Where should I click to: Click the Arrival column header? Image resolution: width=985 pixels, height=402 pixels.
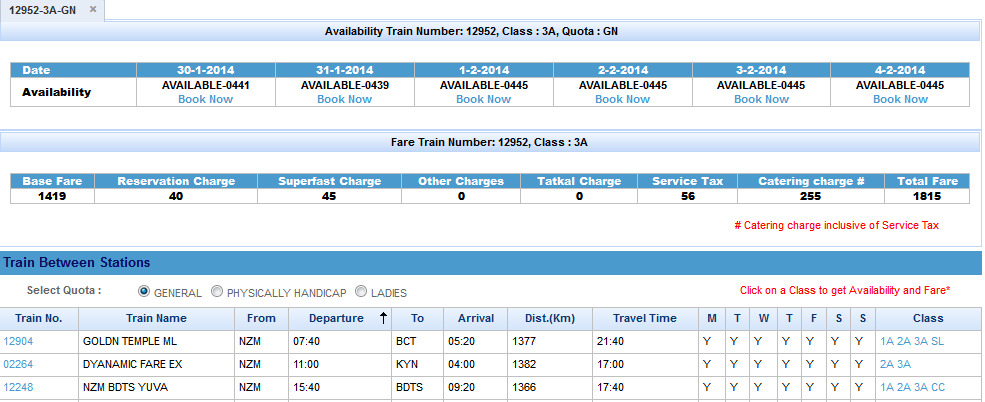coord(476,318)
